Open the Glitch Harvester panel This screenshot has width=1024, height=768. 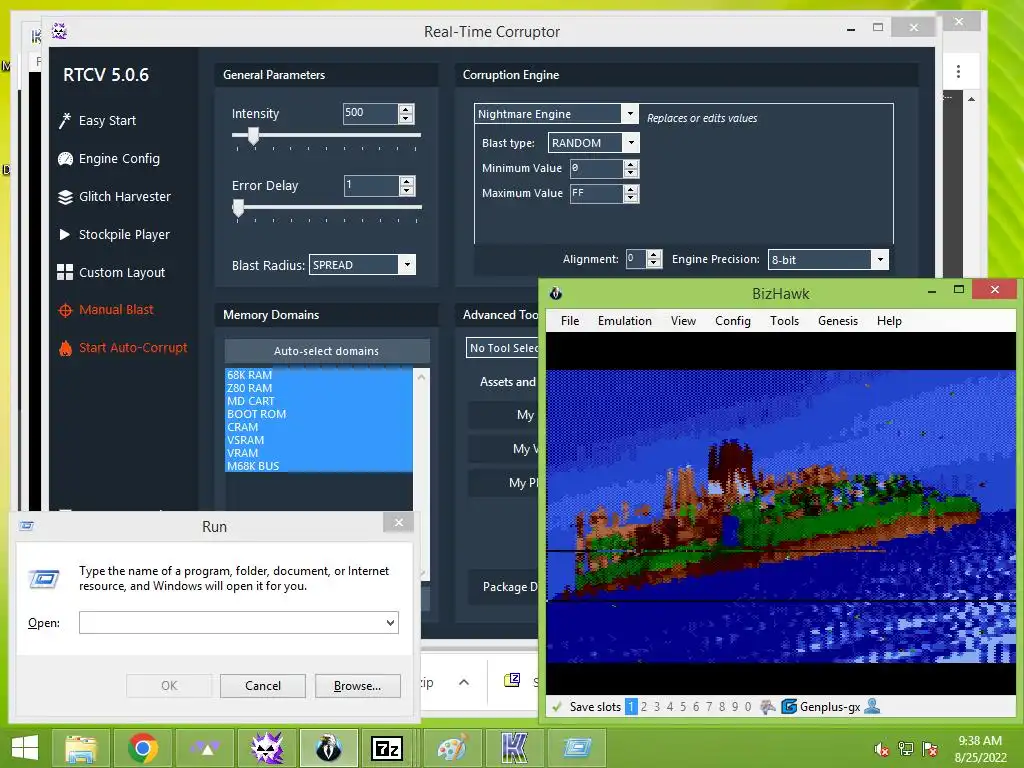(114, 197)
